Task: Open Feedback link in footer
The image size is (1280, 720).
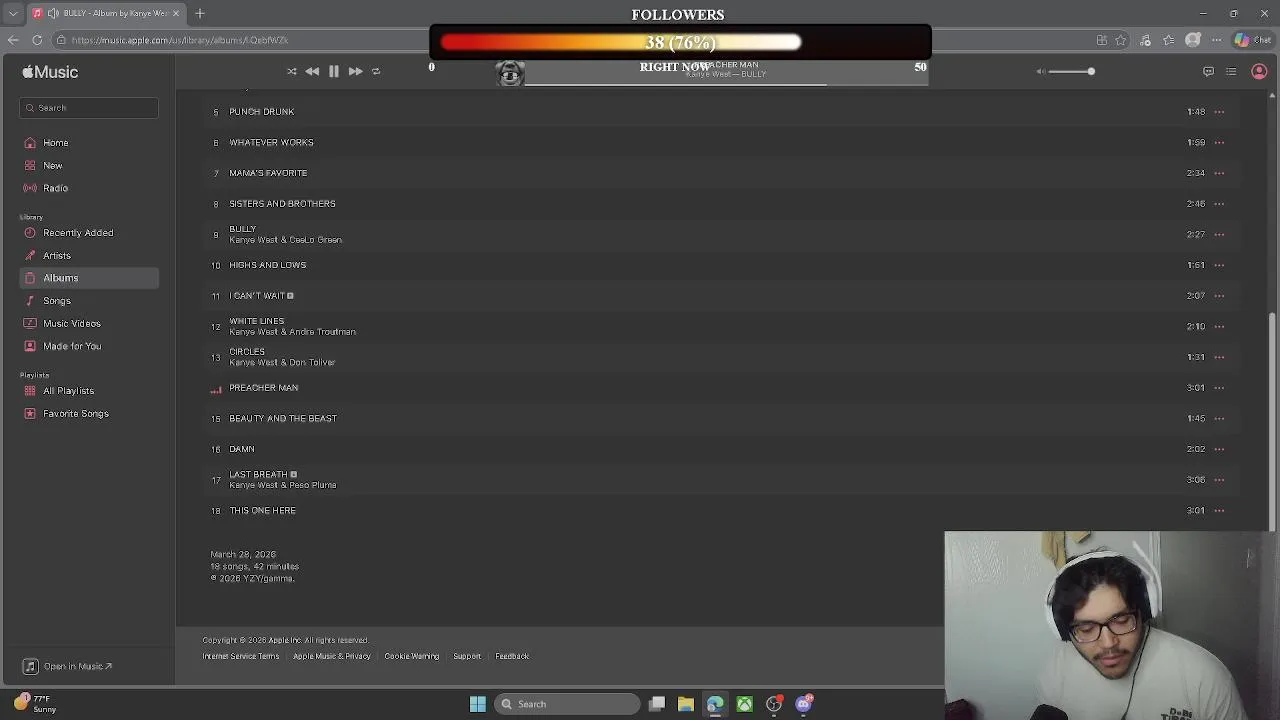Action: pos(512,656)
